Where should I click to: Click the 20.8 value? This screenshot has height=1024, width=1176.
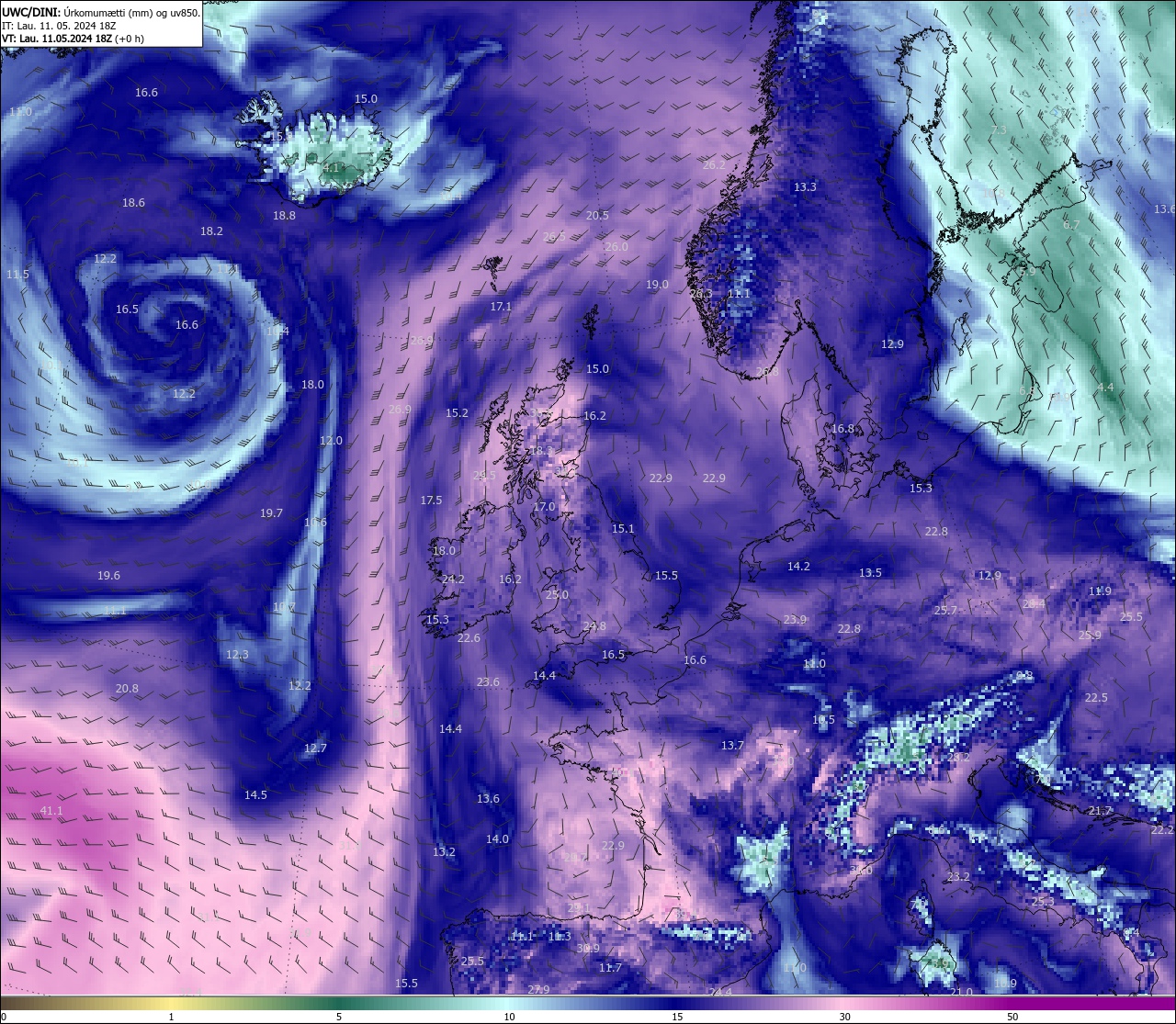click(x=127, y=689)
